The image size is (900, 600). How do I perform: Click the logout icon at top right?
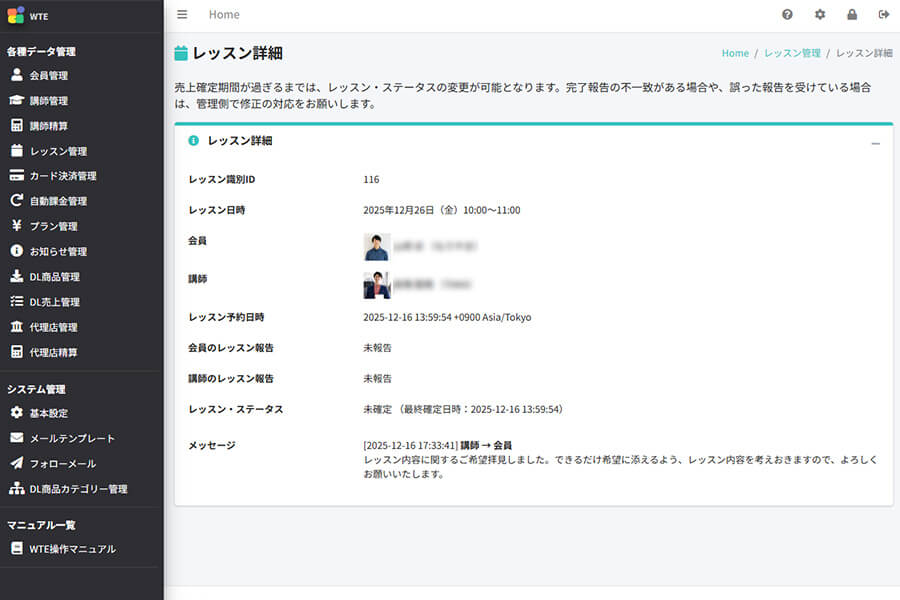(883, 14)
